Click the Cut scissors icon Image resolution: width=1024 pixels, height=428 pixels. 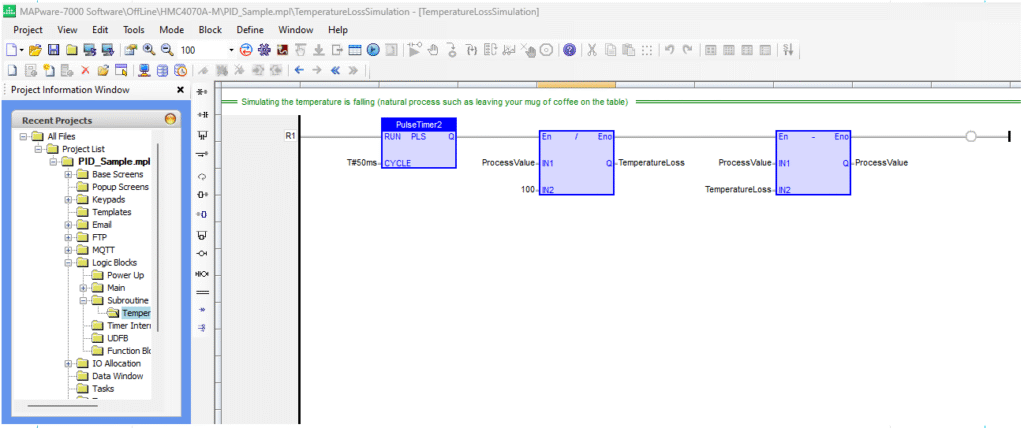pos(592,50)
